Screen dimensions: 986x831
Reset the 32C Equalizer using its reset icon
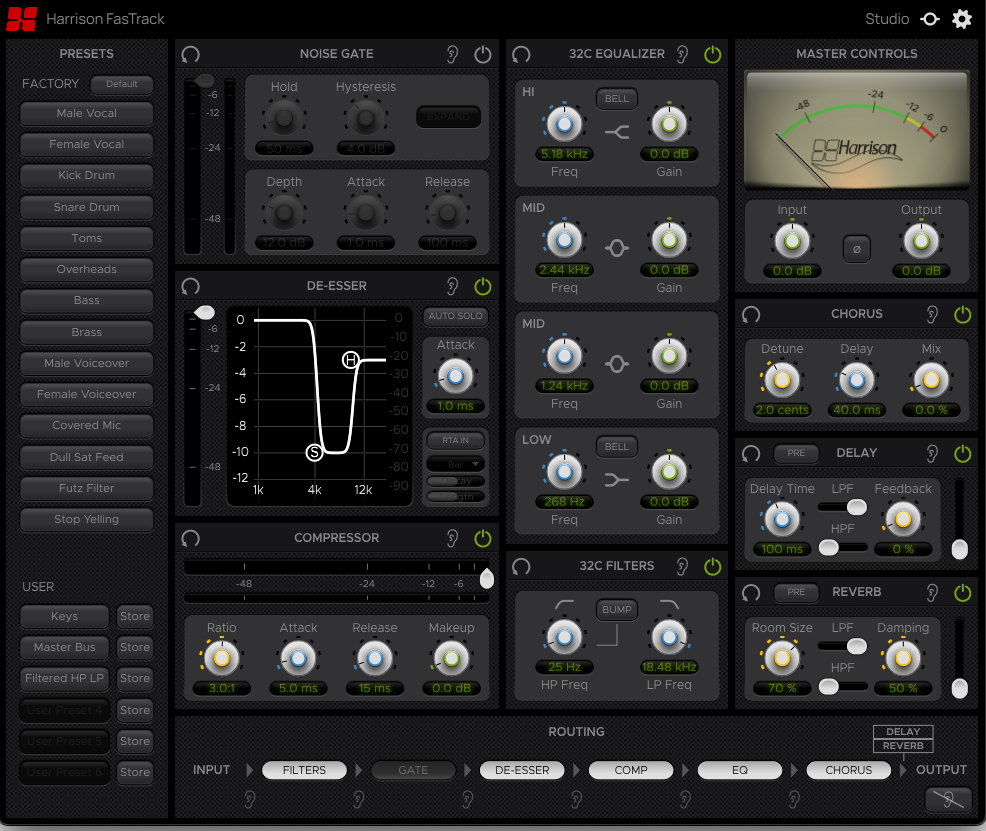521,54
